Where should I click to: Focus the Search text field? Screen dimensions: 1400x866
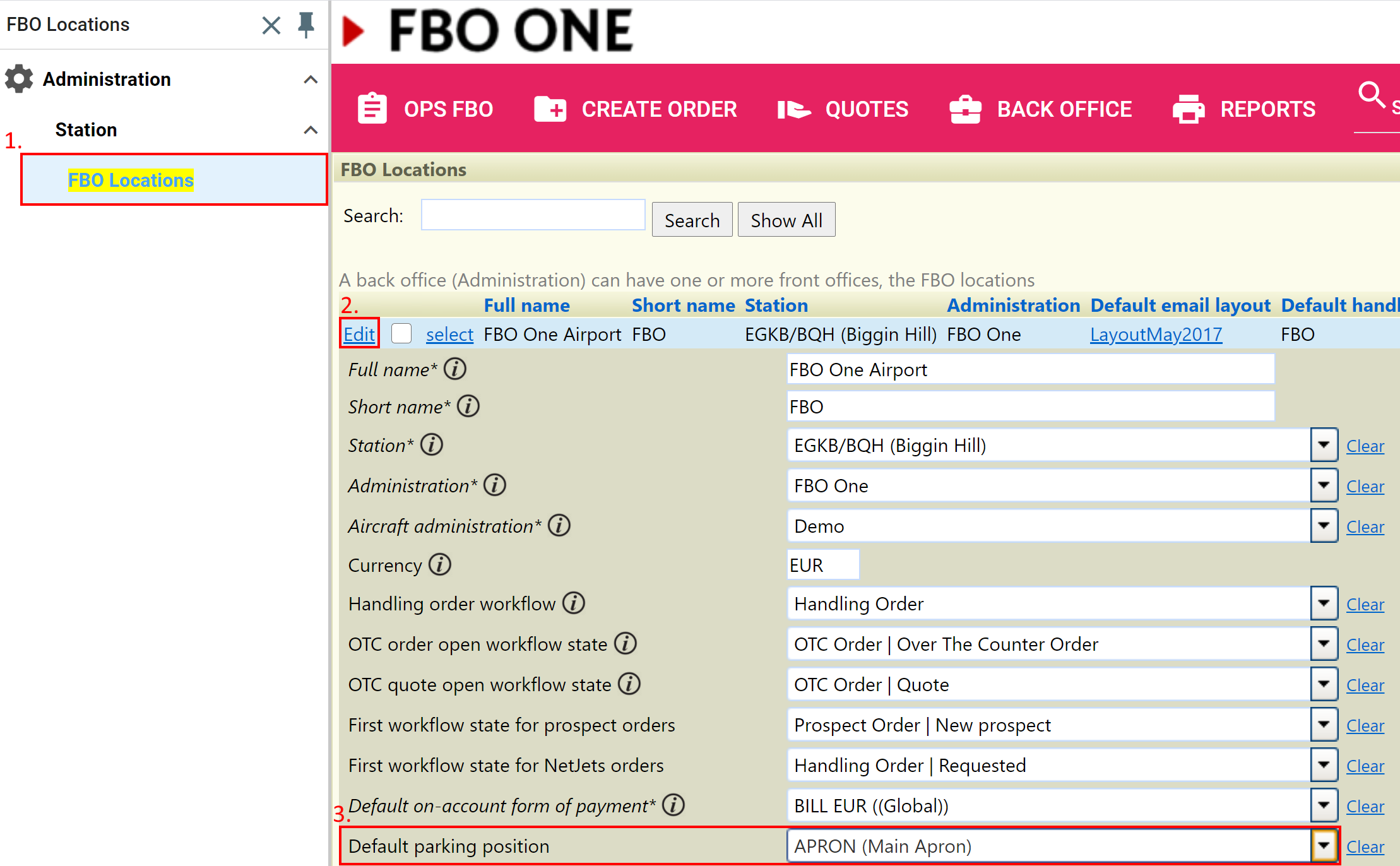(x=533, y=215)
